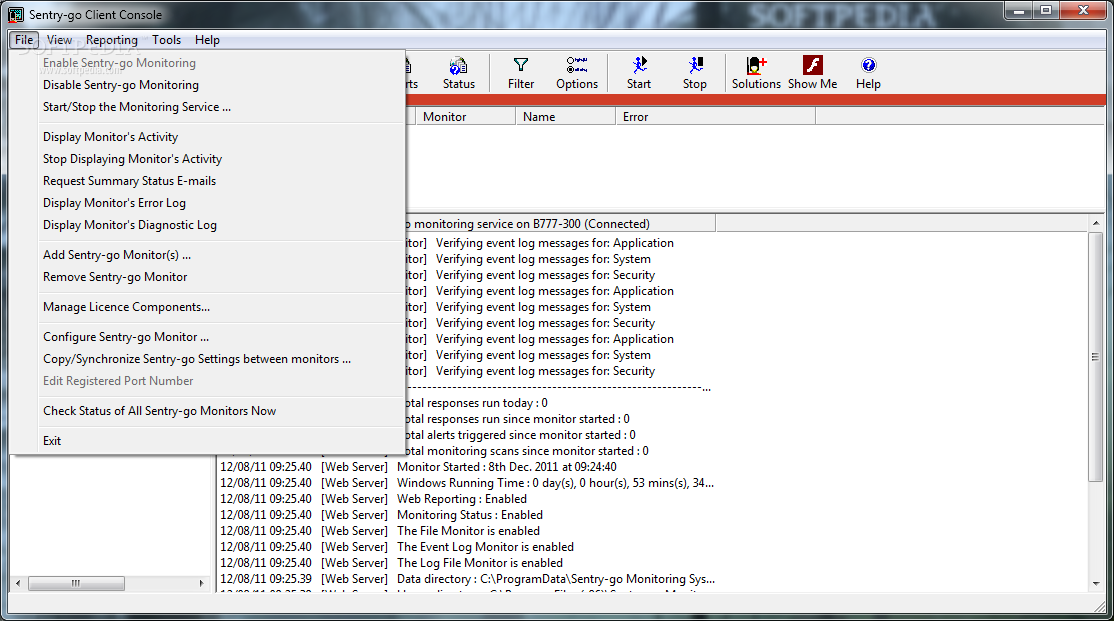The image size is (1114, 621).
Task: Open the Reporting menu
Action: click(x=112, y=40)
